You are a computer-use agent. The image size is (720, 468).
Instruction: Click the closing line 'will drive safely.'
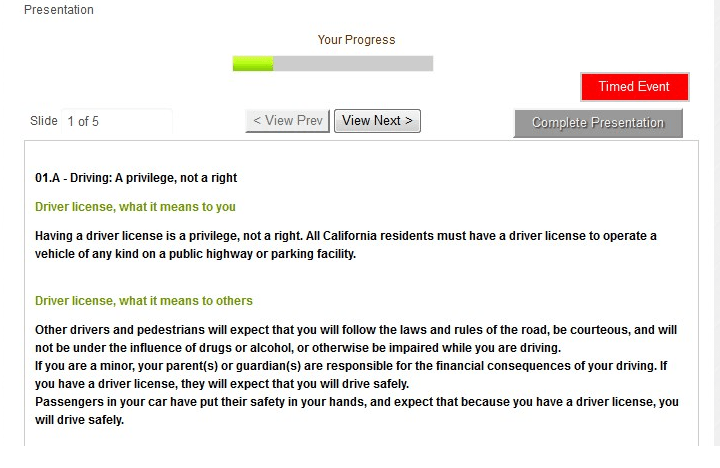(79, 420)
